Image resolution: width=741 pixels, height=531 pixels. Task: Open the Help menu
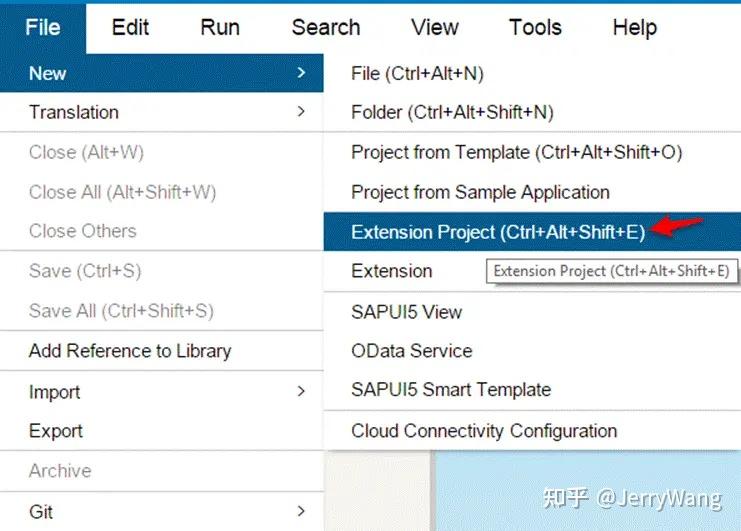click(x=635, y=27)
